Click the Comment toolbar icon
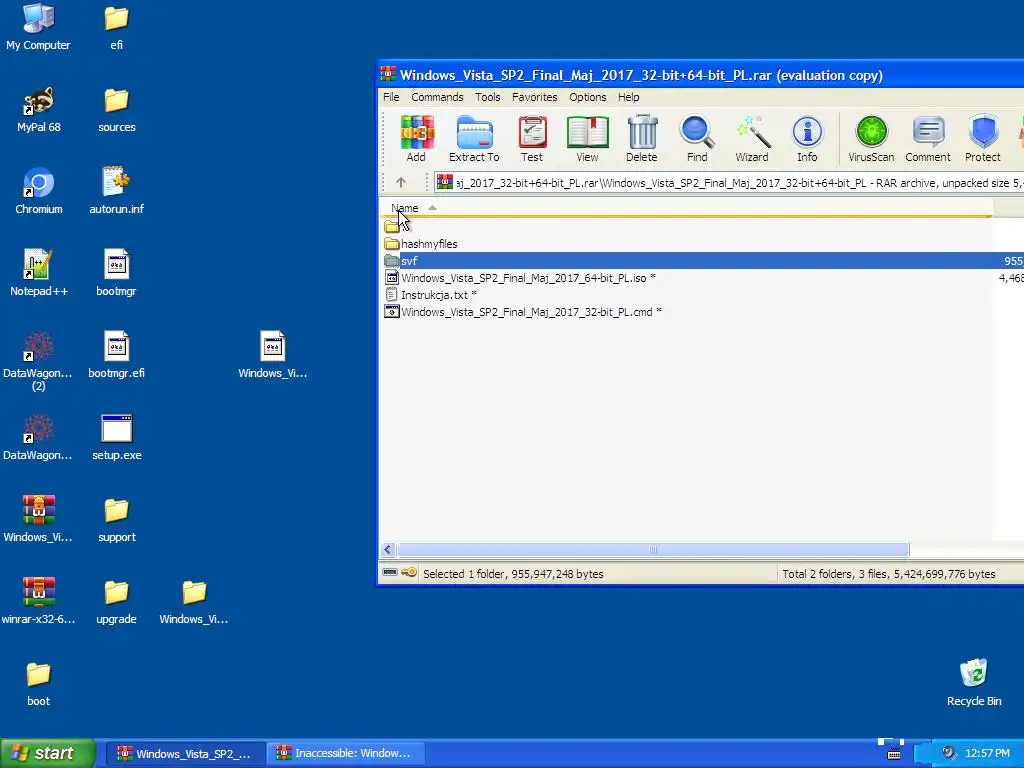This screenshot has width=1024, height=768. pyautogui.click(x=928, y=138)
